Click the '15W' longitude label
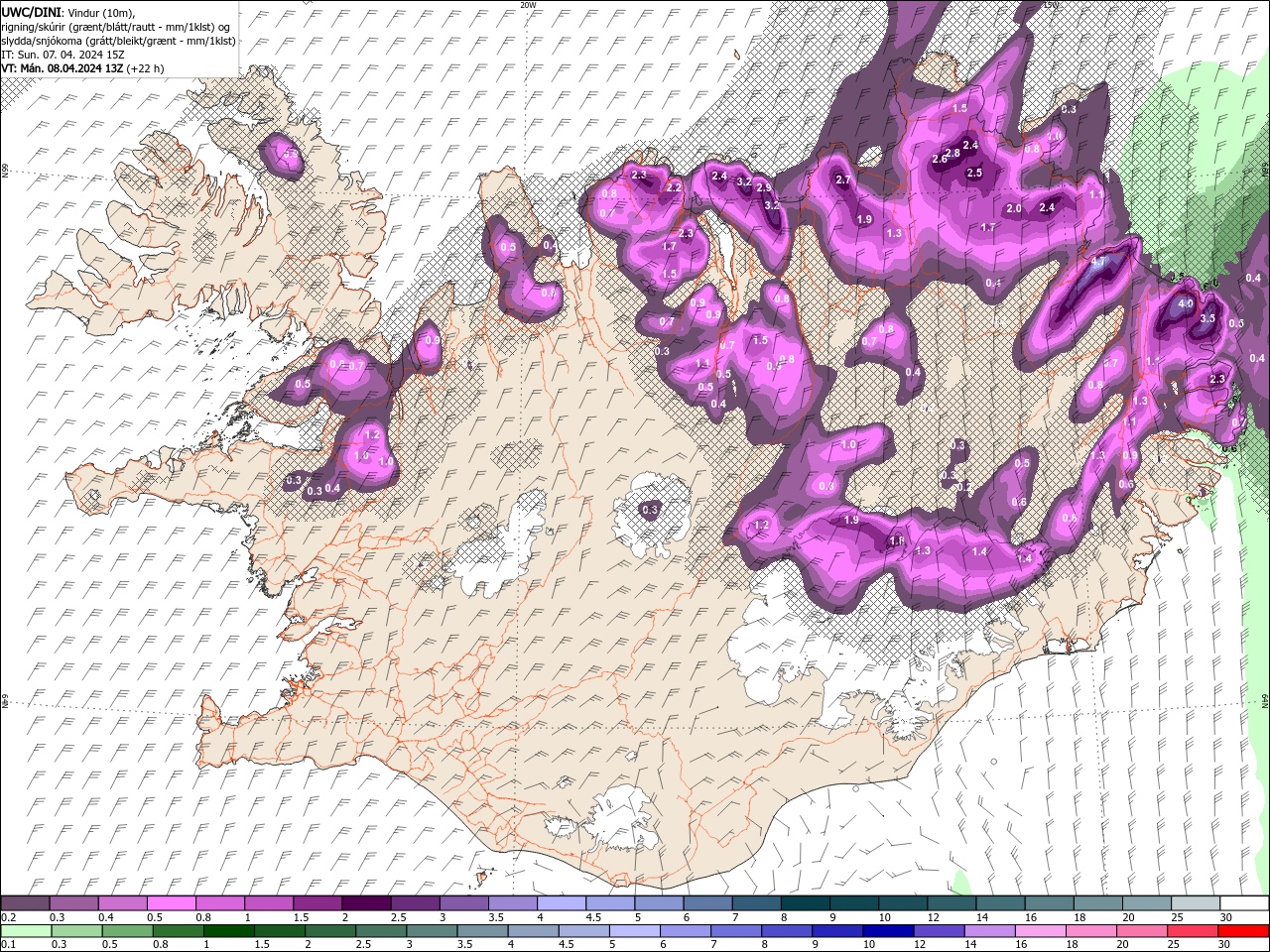Image resolution: width=1270 pixels, height=952 pixels. (x=1052, y=5)
